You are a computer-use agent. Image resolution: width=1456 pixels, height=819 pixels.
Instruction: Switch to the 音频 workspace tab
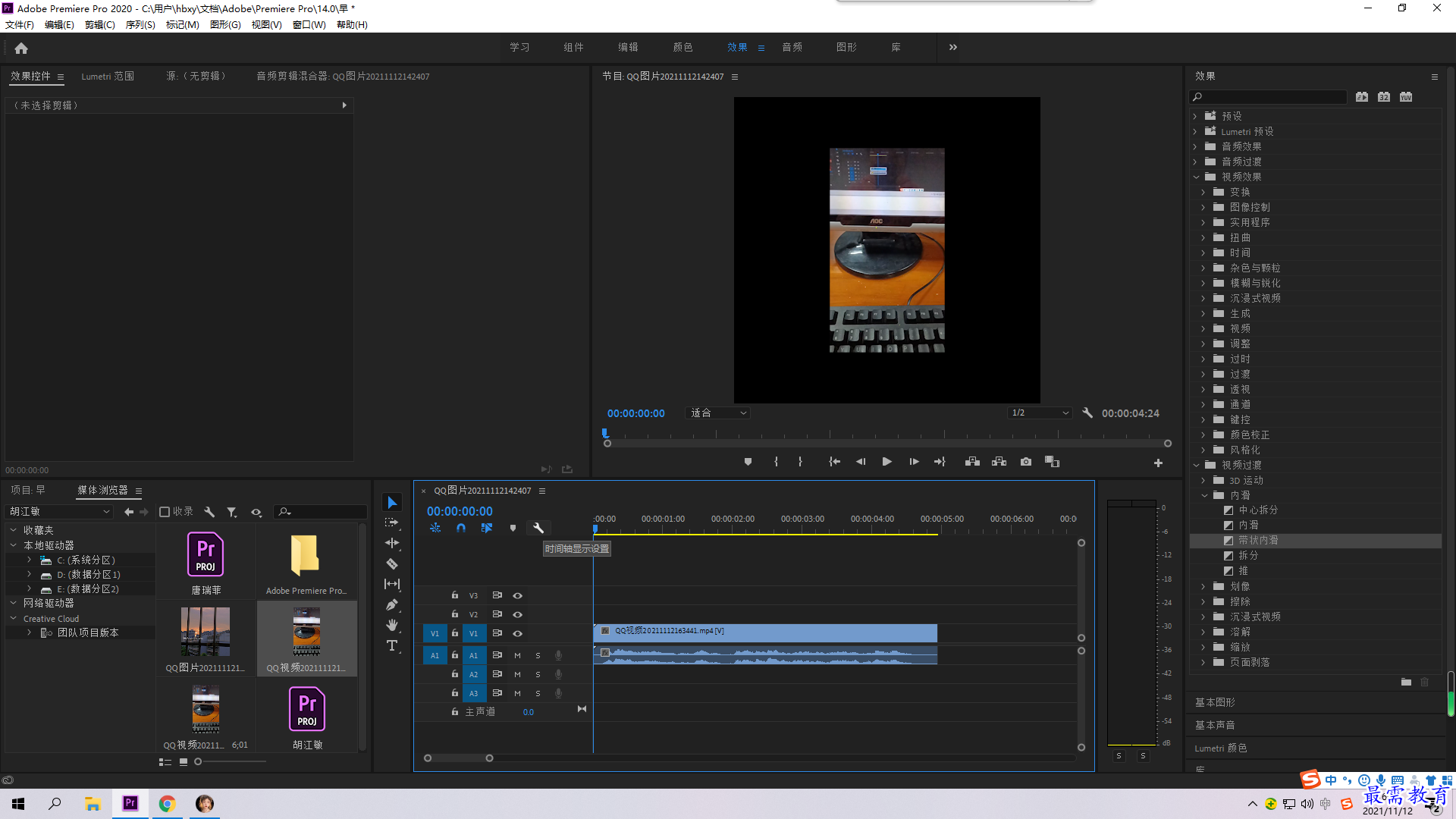792,47
